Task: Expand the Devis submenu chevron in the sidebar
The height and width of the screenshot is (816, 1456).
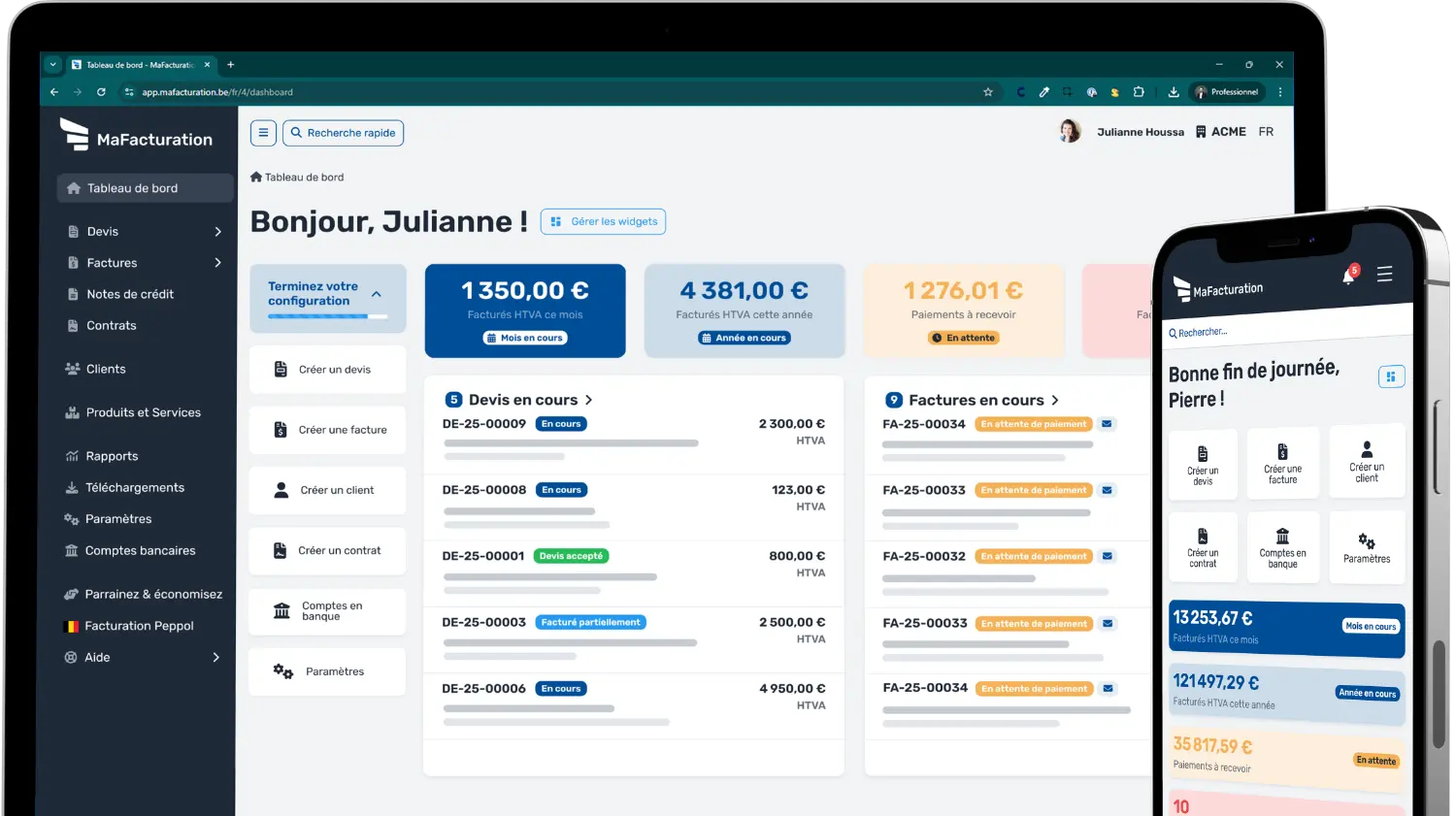Action: (217, 232)
